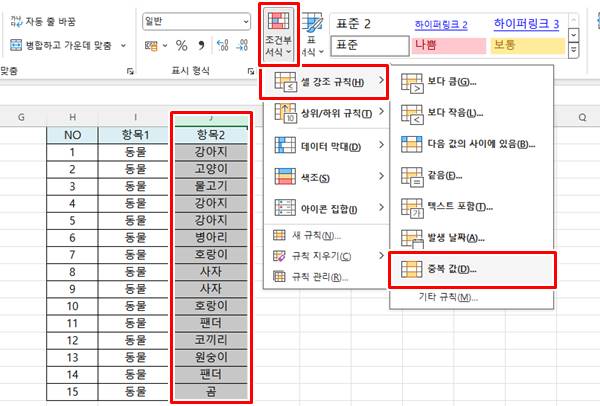Click the 데이터 막대 submenu chevron
Screen dimensions: 600x406
point(381,145)
